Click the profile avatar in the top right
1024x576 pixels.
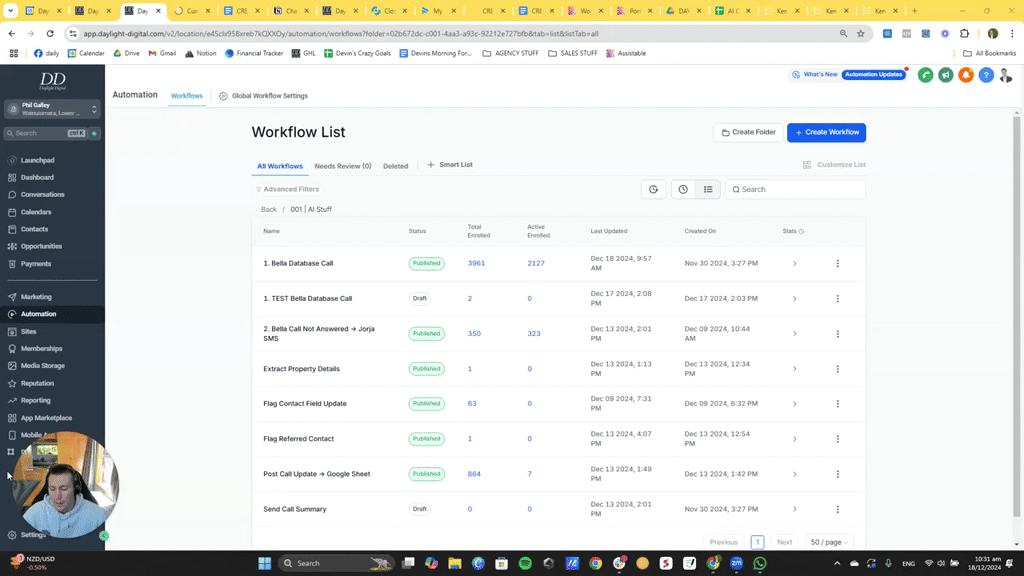tap(1006, 74)
